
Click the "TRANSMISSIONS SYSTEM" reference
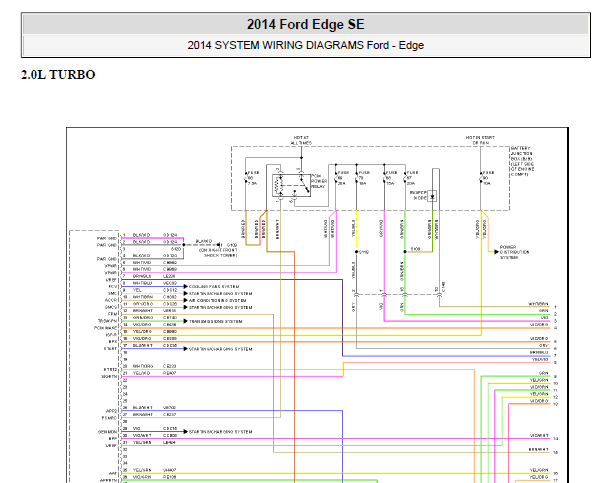click(x=215, y=321)
